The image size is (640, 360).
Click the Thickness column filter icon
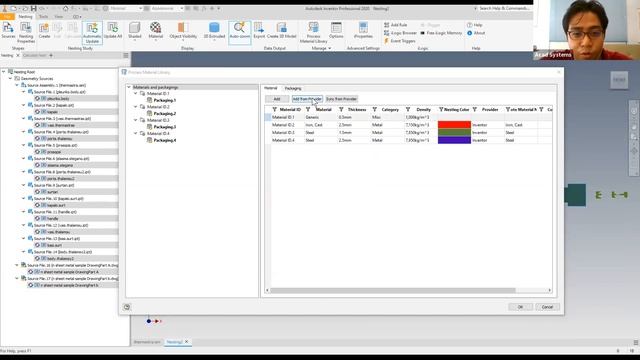[341, 109]
